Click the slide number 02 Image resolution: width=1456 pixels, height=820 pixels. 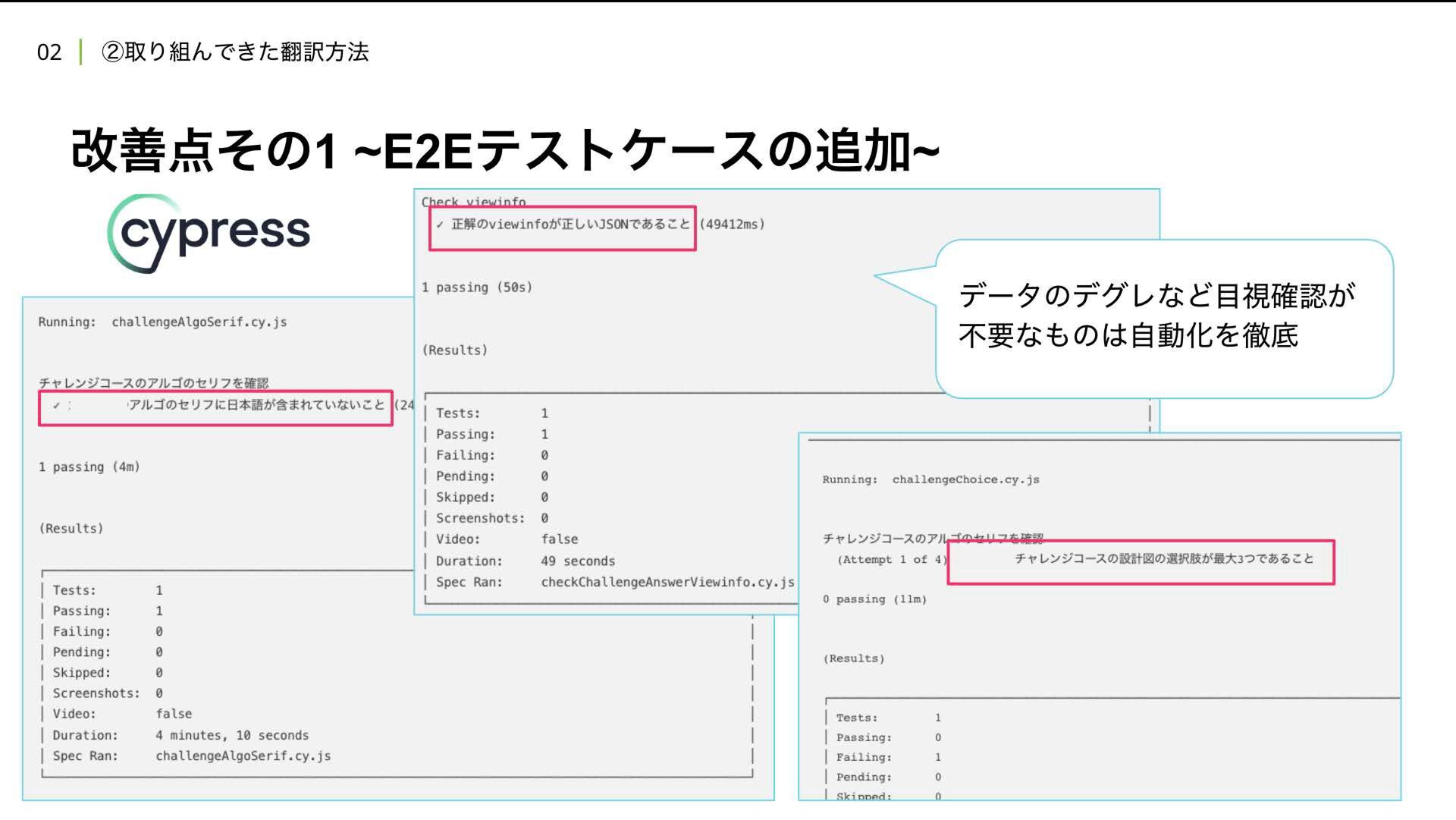click(x=49, y=52)
